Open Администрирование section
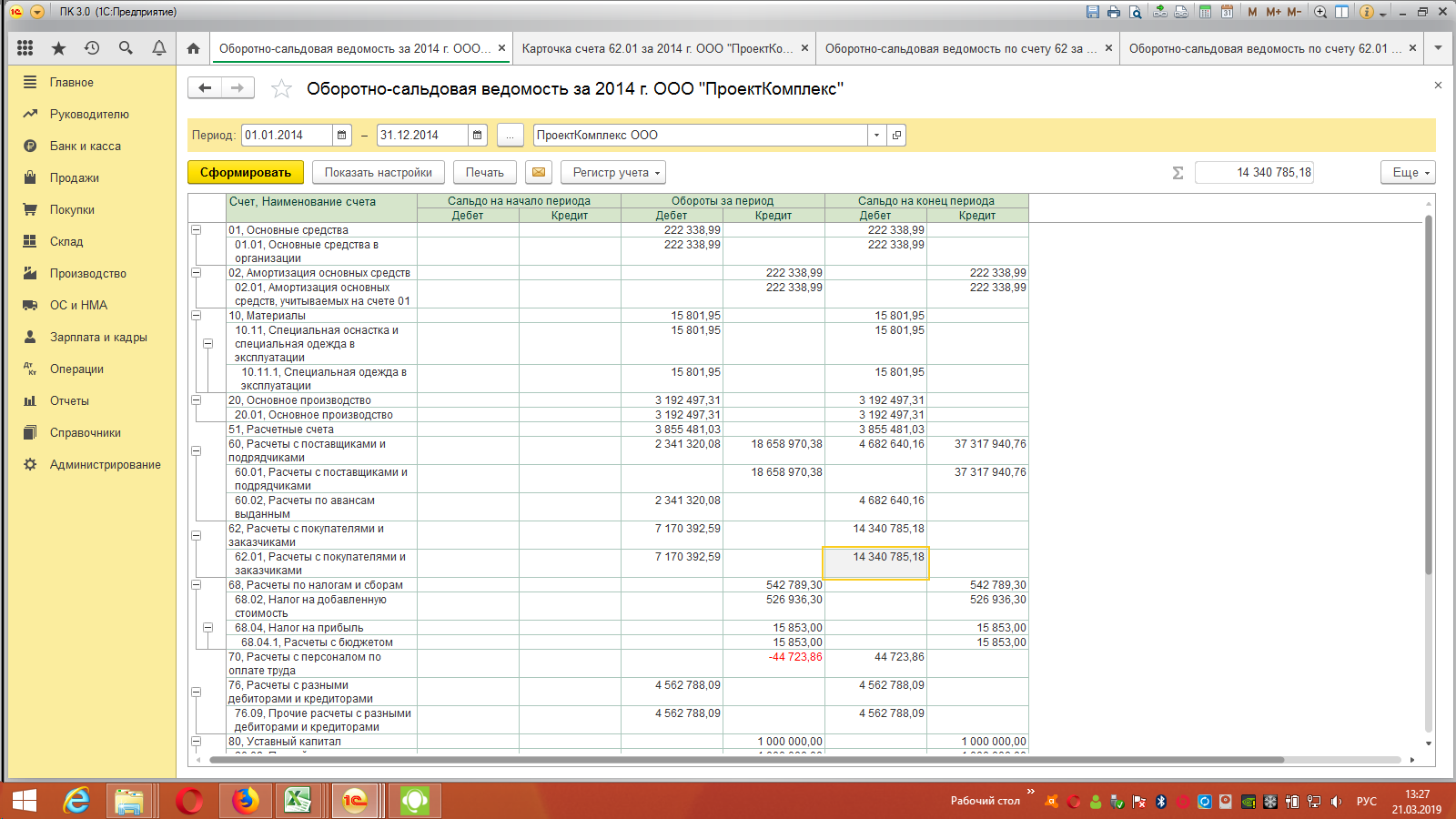This screenshot has height=819, width=1456. 105,464
